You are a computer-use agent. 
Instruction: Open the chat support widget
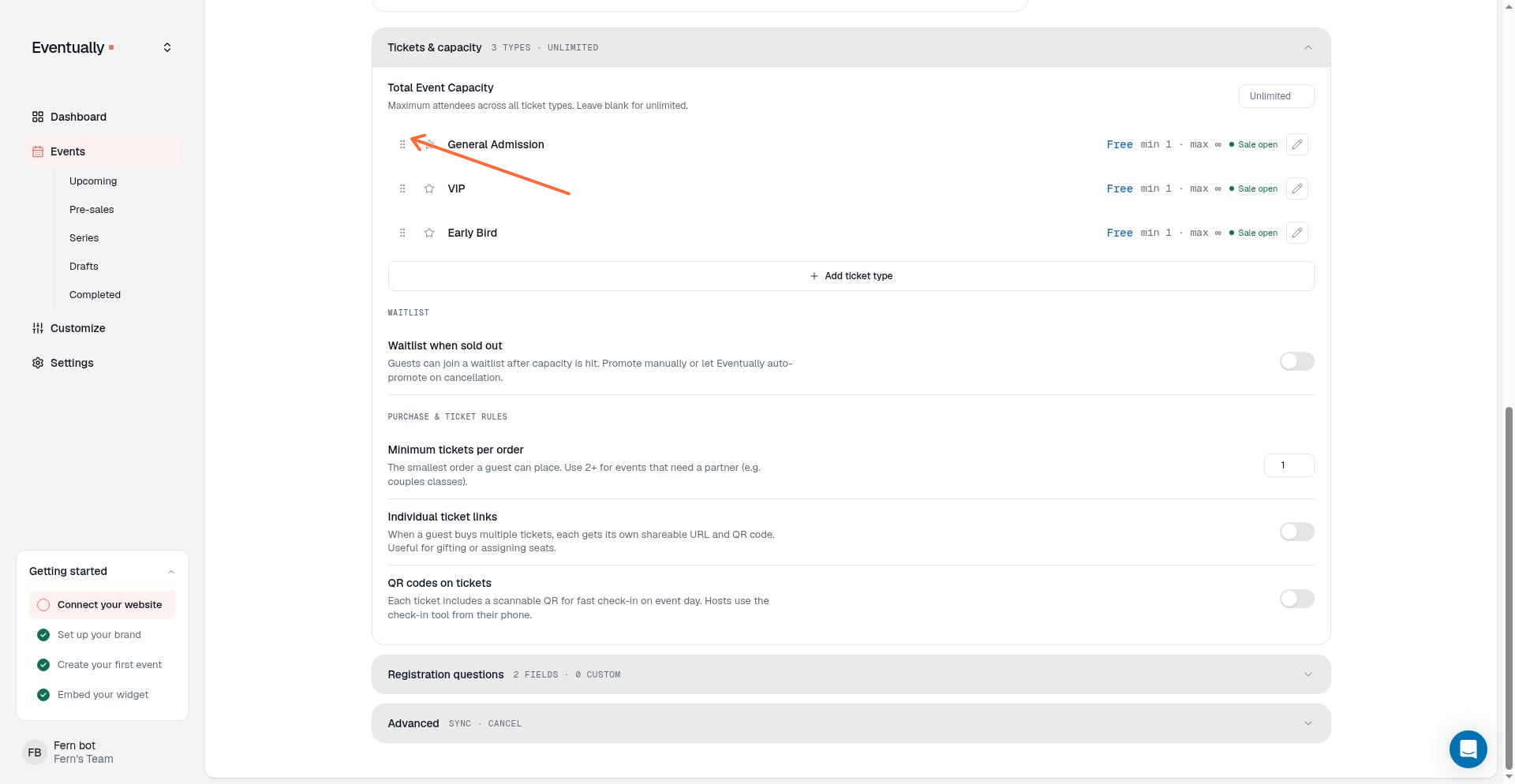(1468, 749)
